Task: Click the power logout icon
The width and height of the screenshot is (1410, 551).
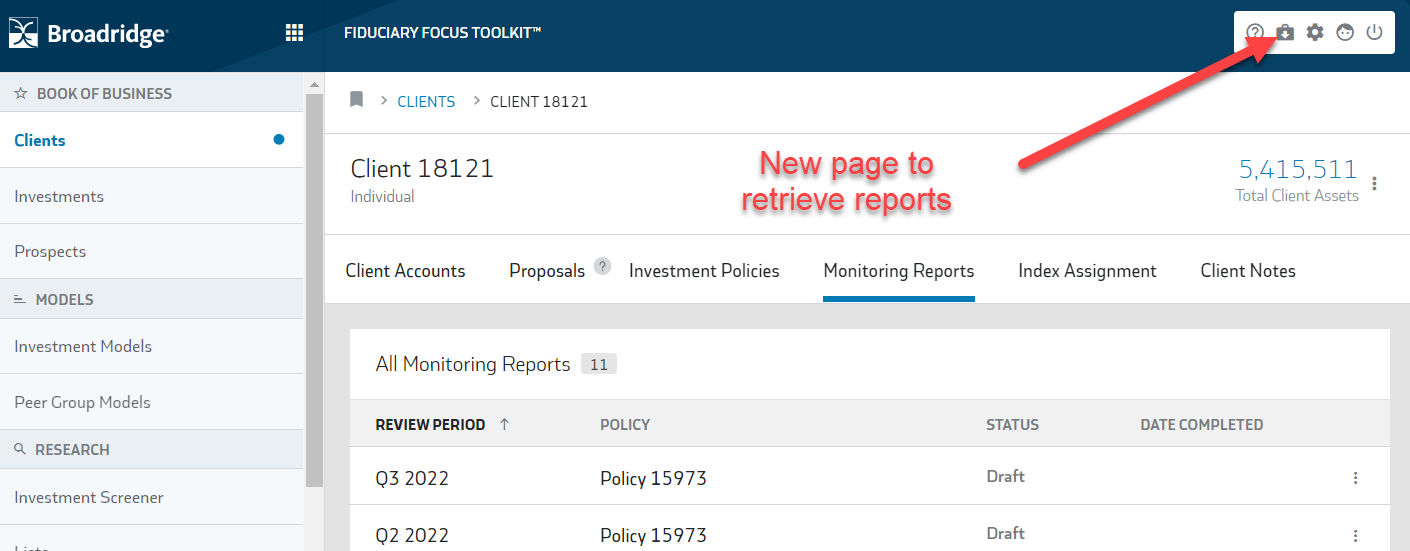Action: click(x=1375, y=33)
